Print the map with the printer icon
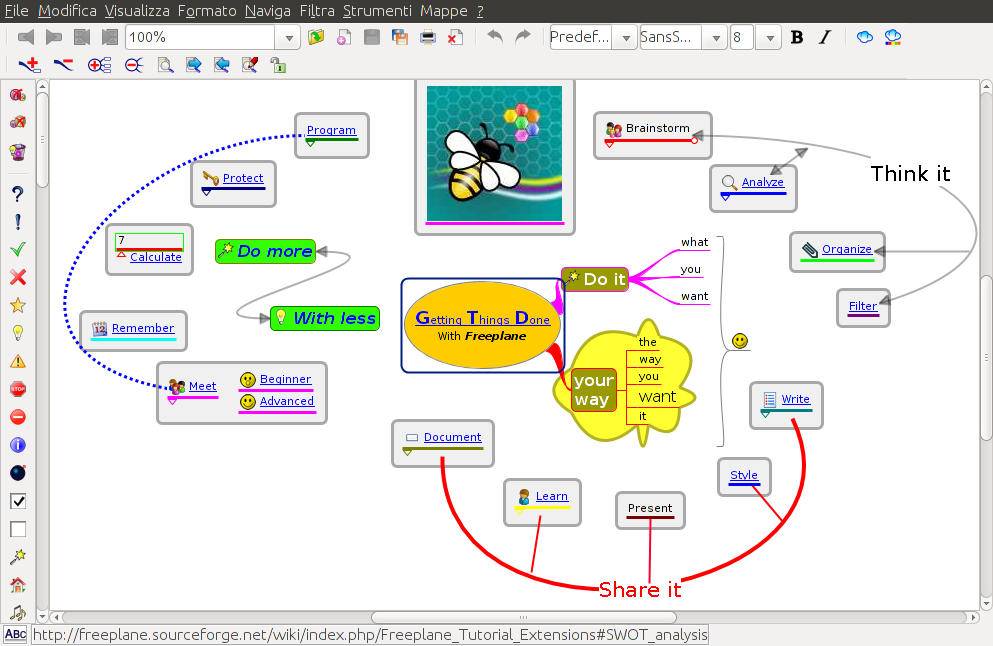This screenshot has width=993, height=646. point(428,37)
